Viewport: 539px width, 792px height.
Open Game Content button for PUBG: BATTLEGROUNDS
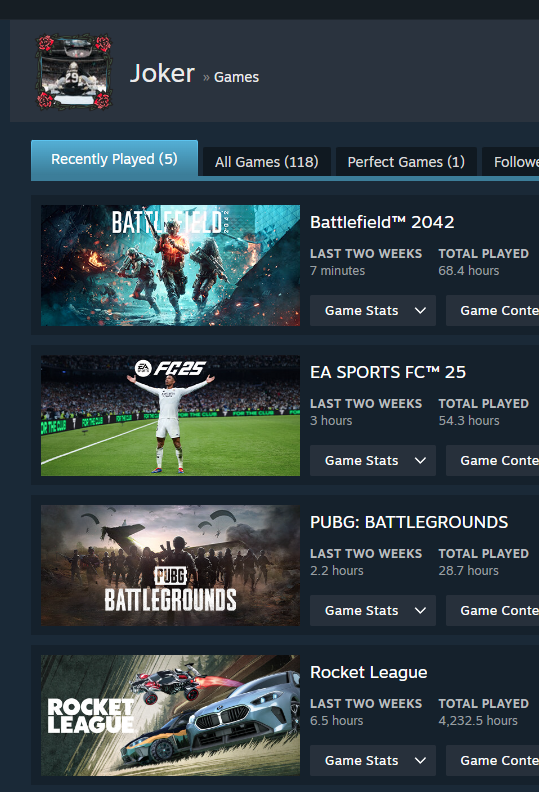[493, 610]
